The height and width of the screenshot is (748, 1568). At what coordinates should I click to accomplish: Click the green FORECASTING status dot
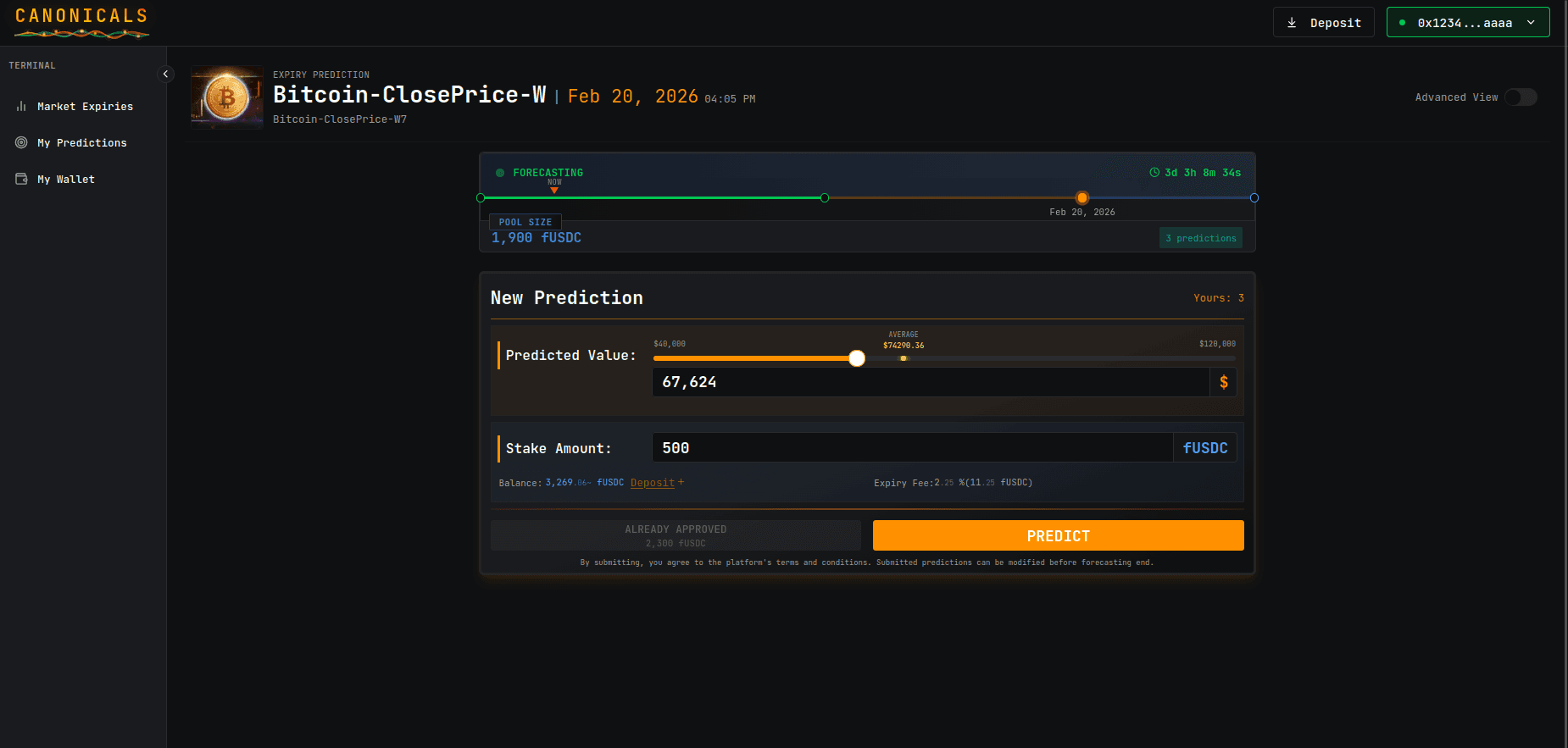tap(500, 173)
